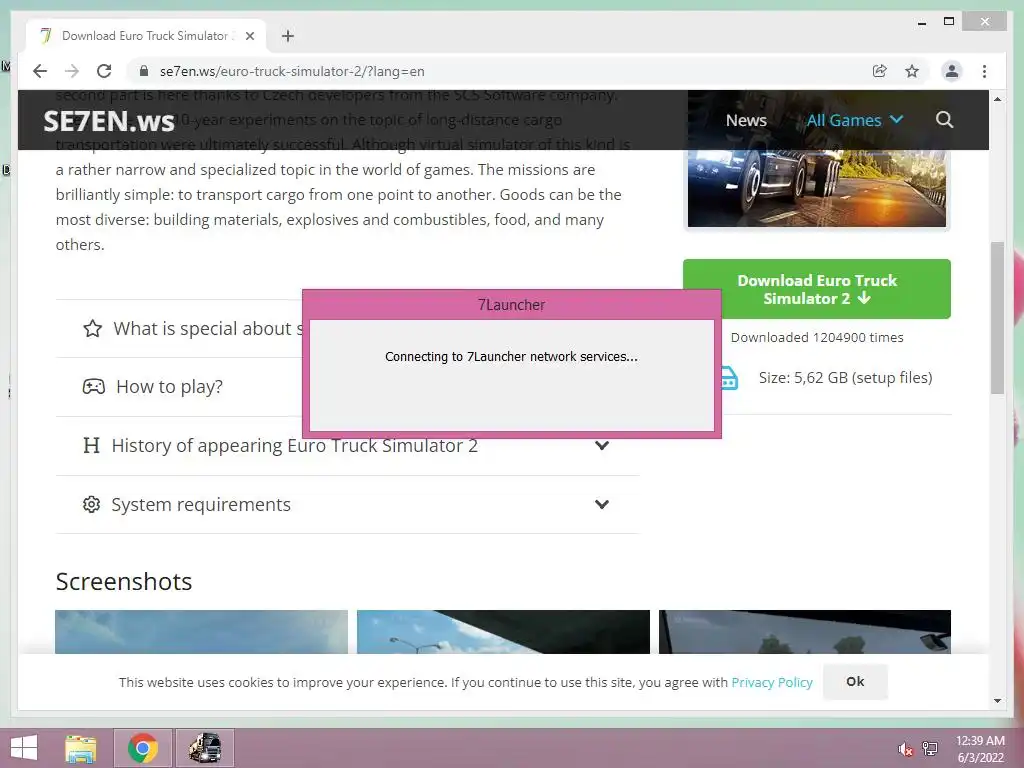Open the third screenshot thumbnail
Image resolution: width=1024 pixels, height=768 pixels.
tap(805, 632)
